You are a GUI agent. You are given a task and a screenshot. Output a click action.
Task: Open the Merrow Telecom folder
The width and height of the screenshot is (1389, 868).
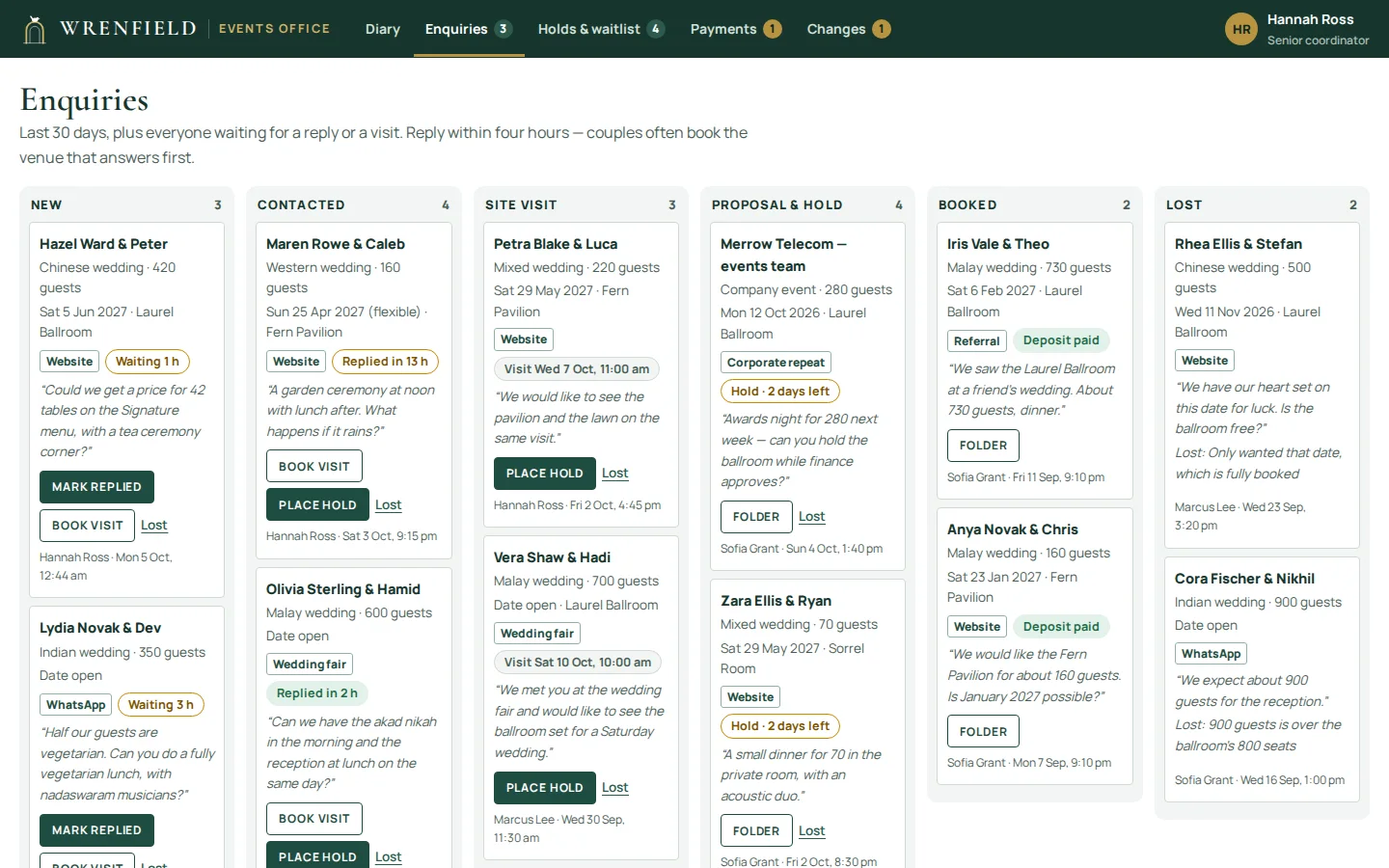point(756,517)
